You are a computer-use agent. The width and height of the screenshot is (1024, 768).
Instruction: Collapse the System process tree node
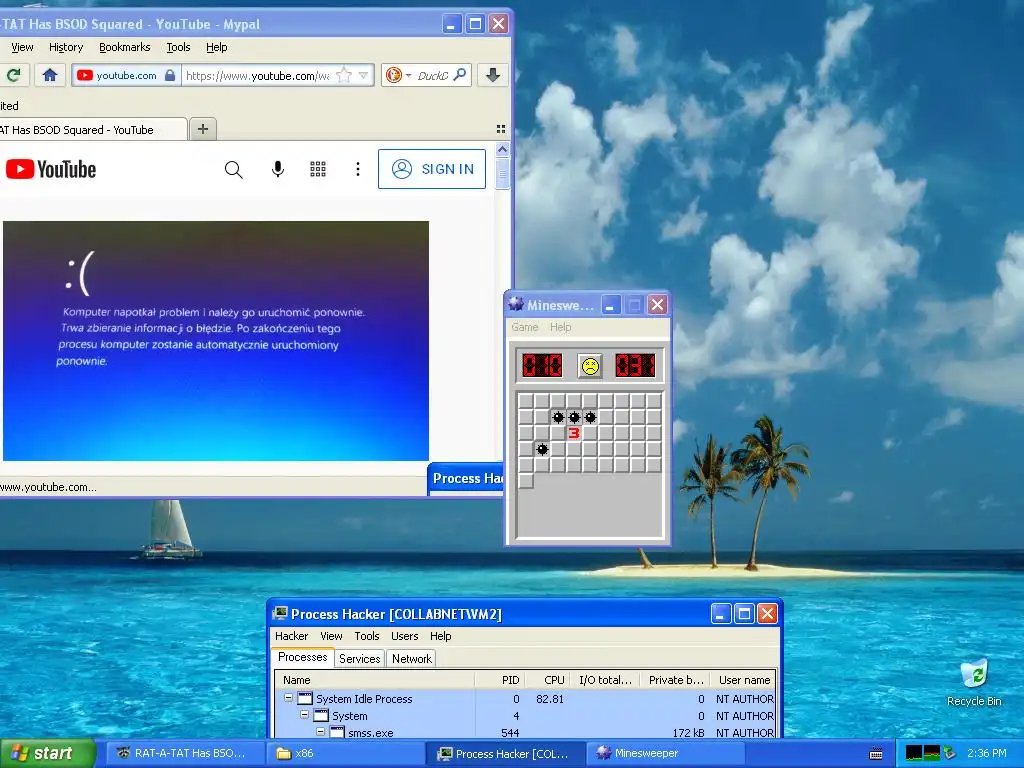pos(304,715)
